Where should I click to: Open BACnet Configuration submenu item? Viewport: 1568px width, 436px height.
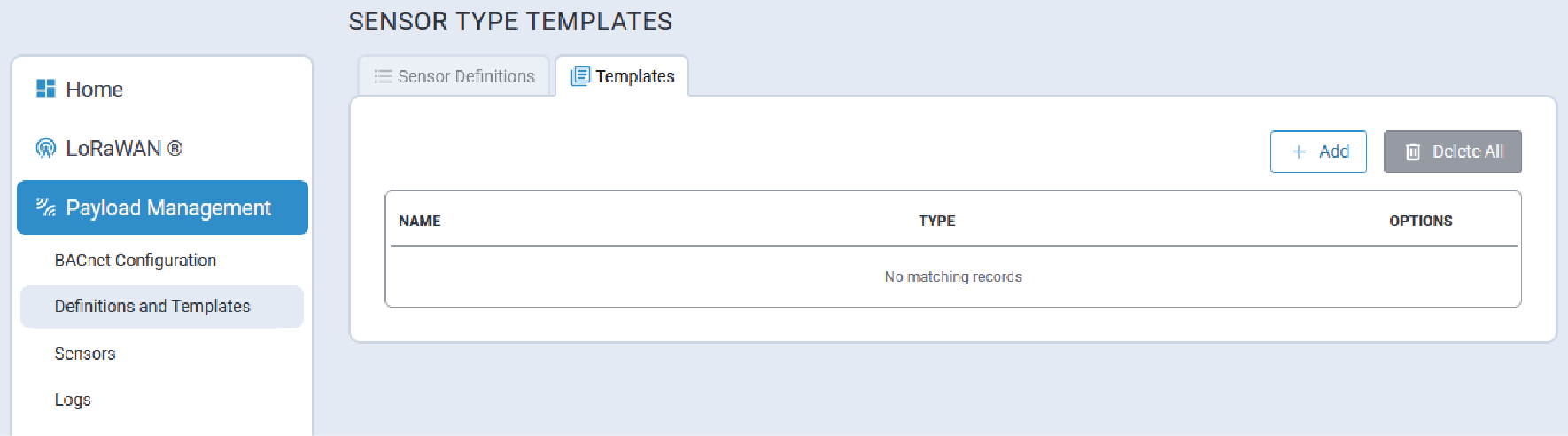tap(136, 260)
